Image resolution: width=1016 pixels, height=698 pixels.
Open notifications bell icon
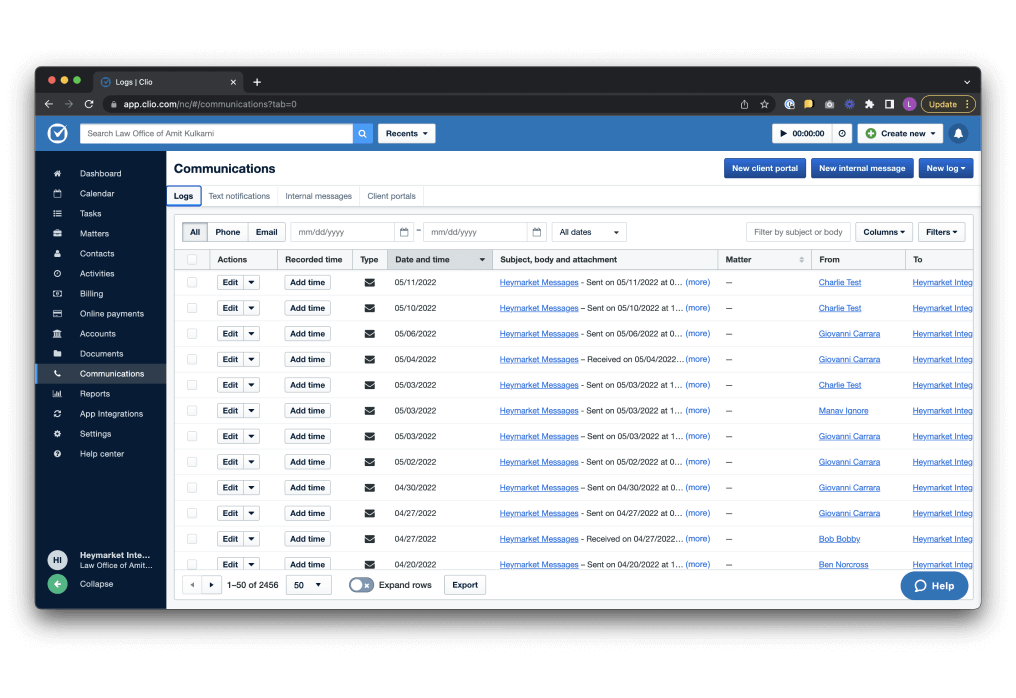point(958,134)
